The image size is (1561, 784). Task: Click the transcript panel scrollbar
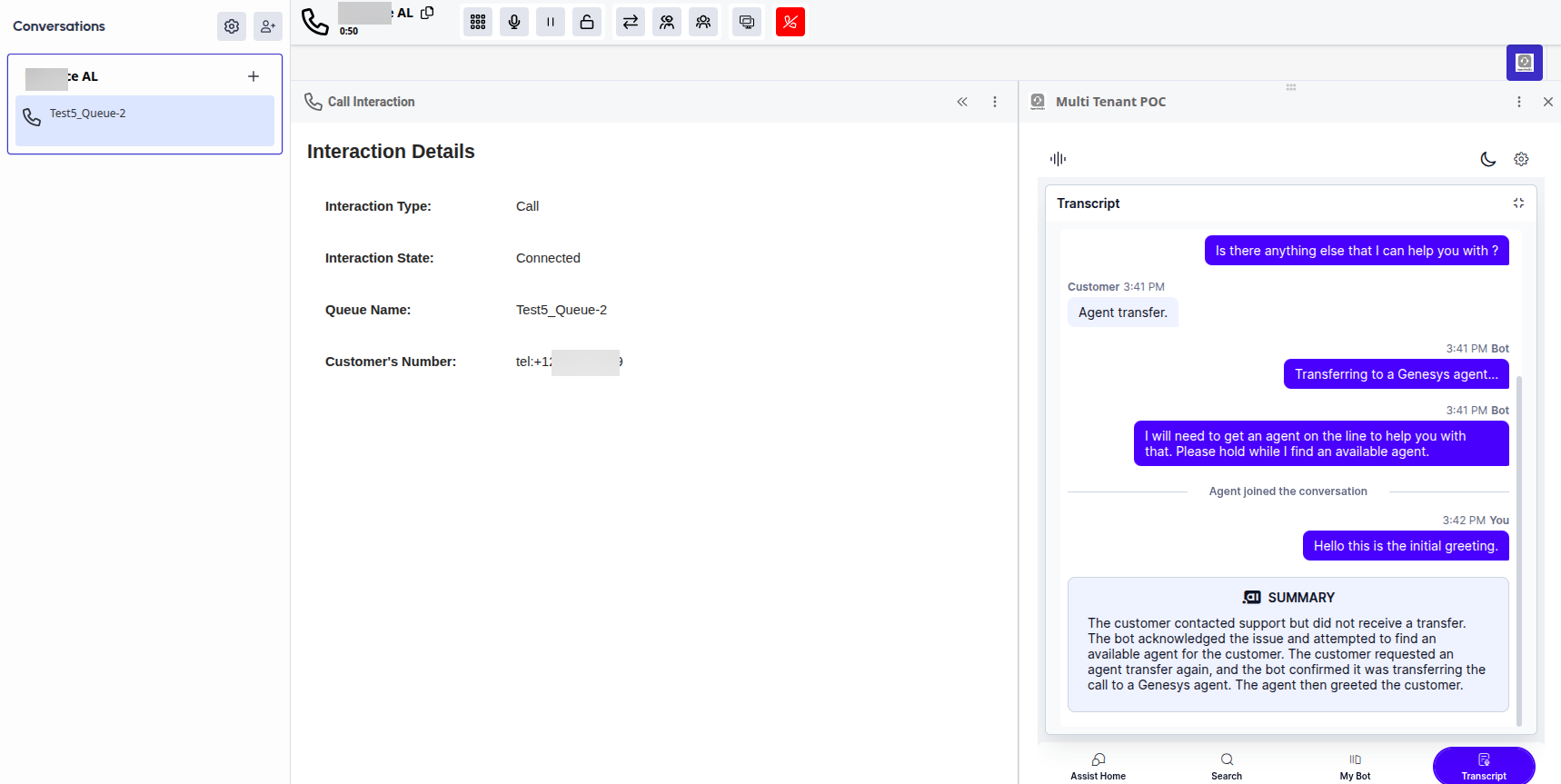pos(1519,545)
